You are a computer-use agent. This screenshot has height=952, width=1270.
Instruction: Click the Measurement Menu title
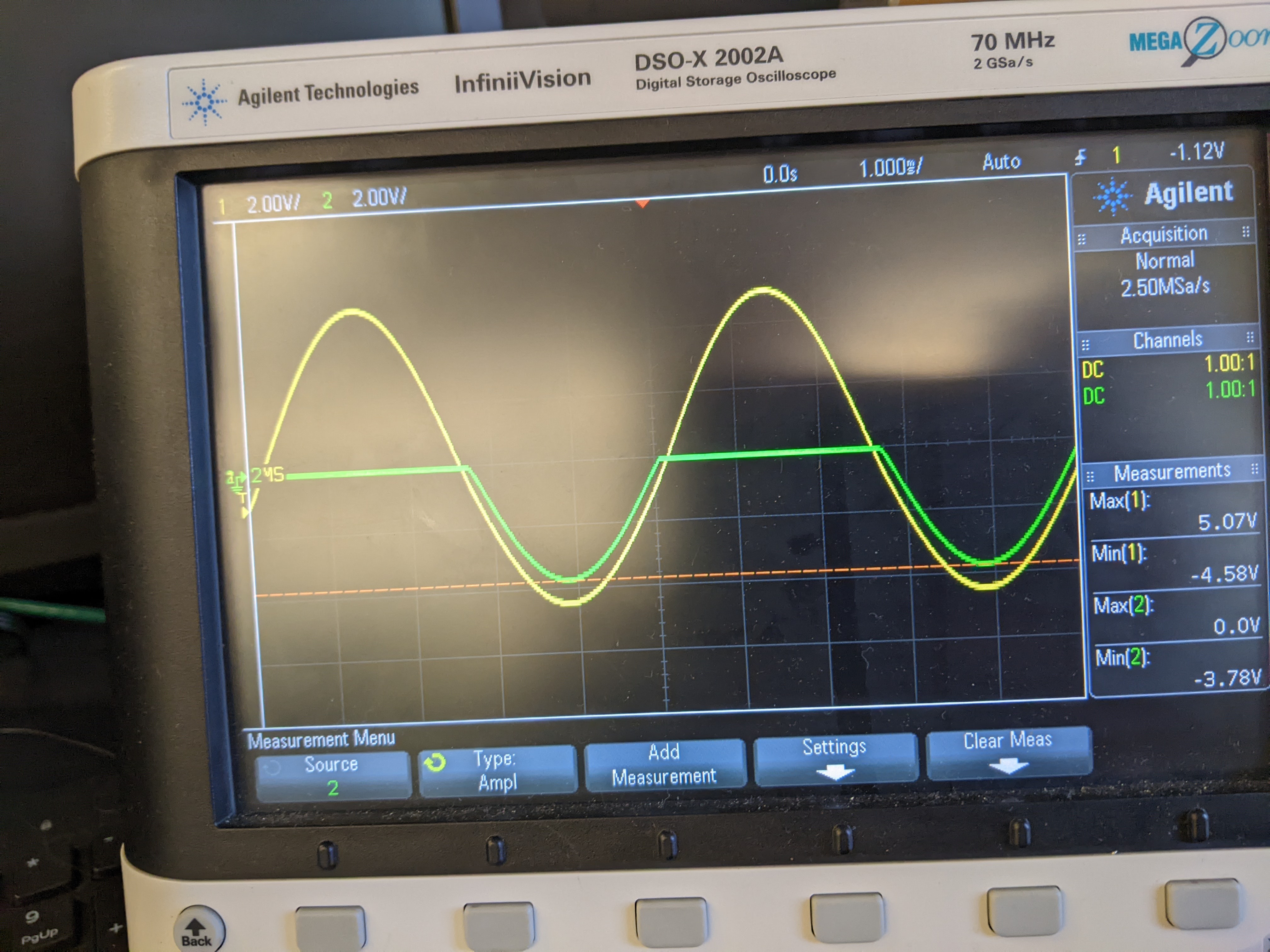(322, 740)
